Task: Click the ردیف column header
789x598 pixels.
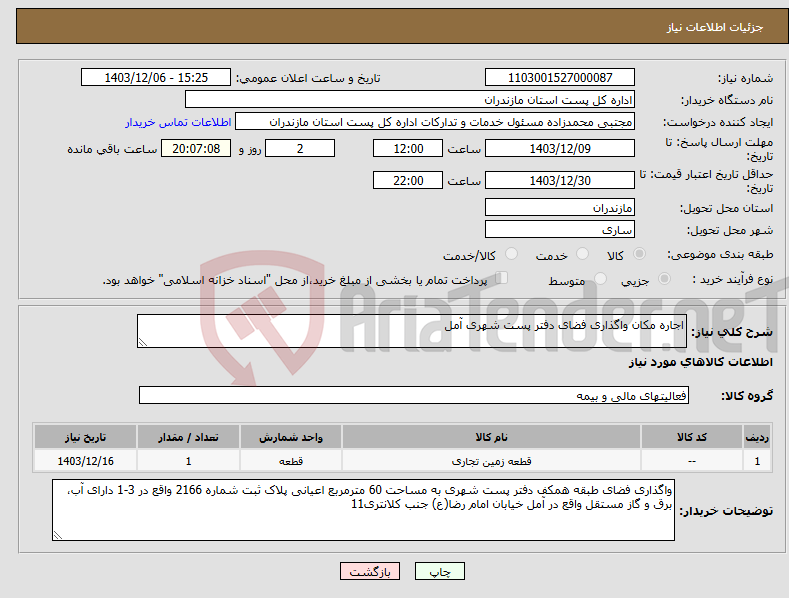Action: [x=757, y=437]
